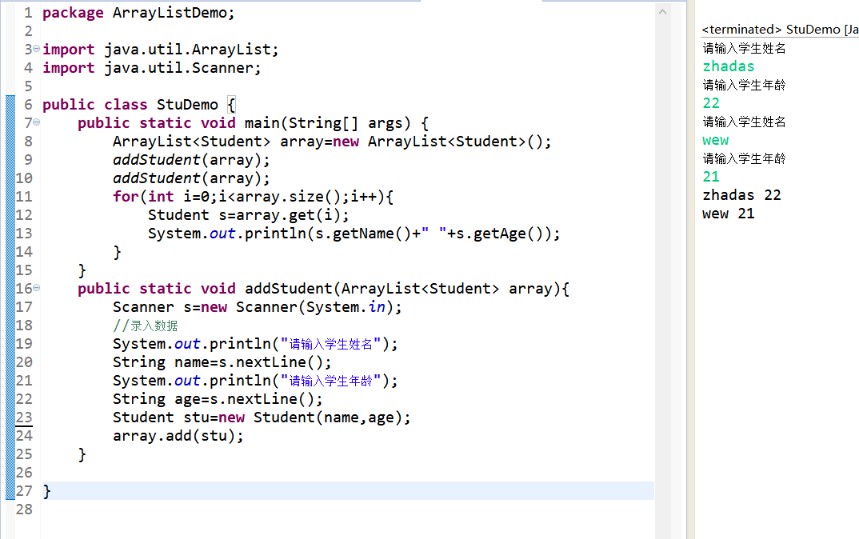Click console output 'zhadas 22'
Image resolution: width=859 pixels, height=539 pixels.
point(742,195)
